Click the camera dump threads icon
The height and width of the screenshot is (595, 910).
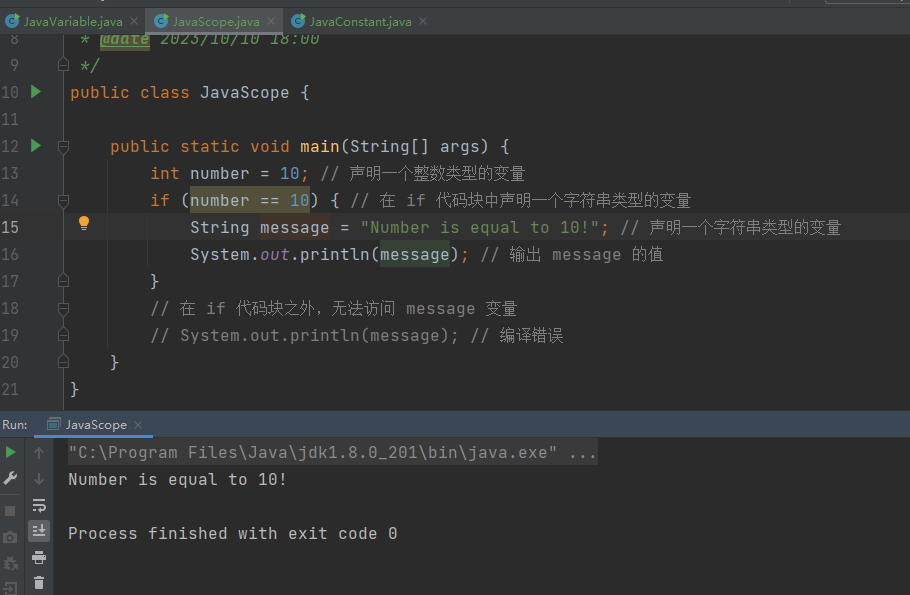[10, 538]
